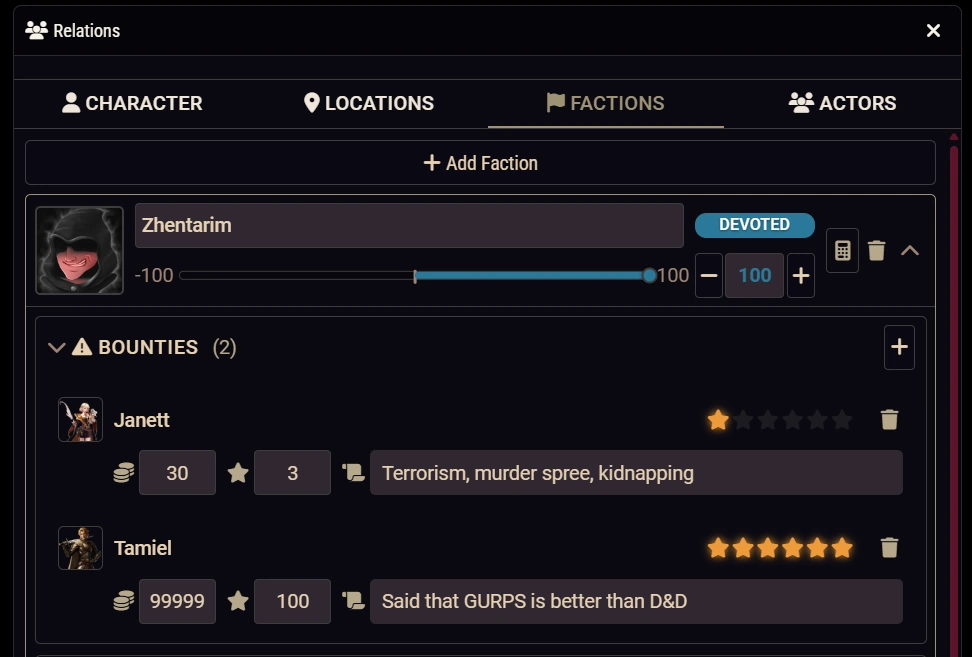Switch to the Locations tab
972x657 pixels.
tap(368, 103)
